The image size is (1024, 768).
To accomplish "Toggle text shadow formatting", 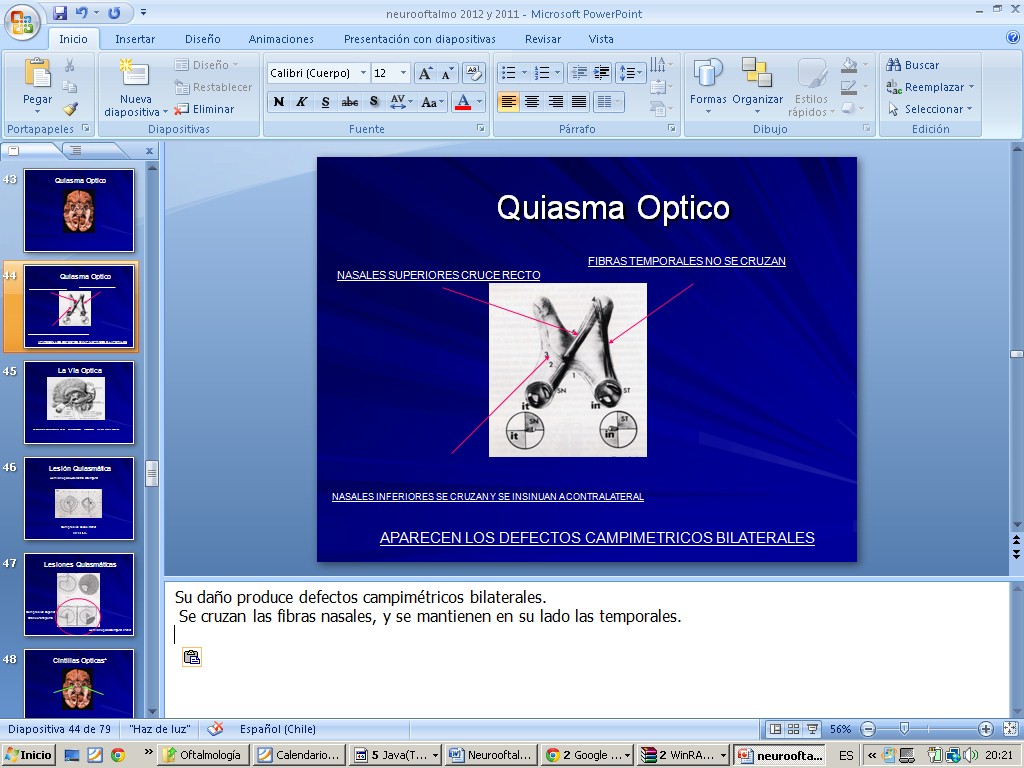I will (x=374, y=102).
